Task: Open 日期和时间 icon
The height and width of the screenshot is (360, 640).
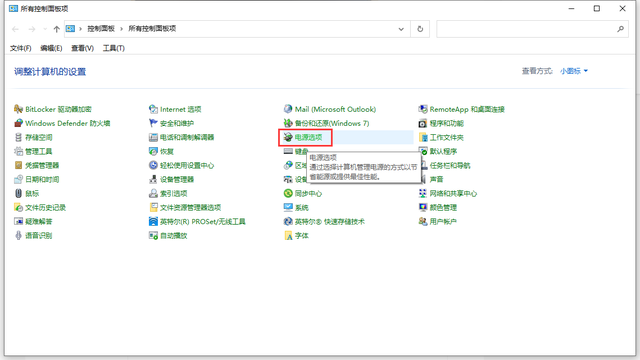Action: coord(18,179)
